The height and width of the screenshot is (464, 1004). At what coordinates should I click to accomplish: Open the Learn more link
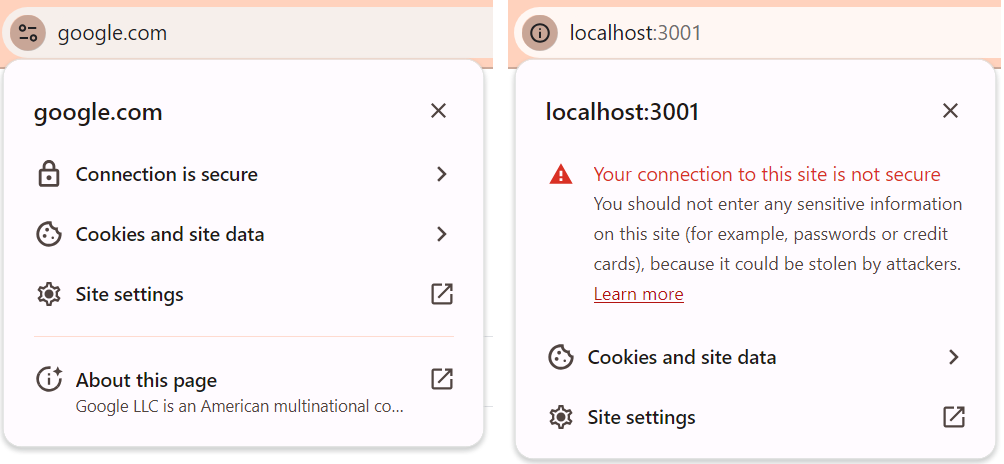(x=638, y=294)
